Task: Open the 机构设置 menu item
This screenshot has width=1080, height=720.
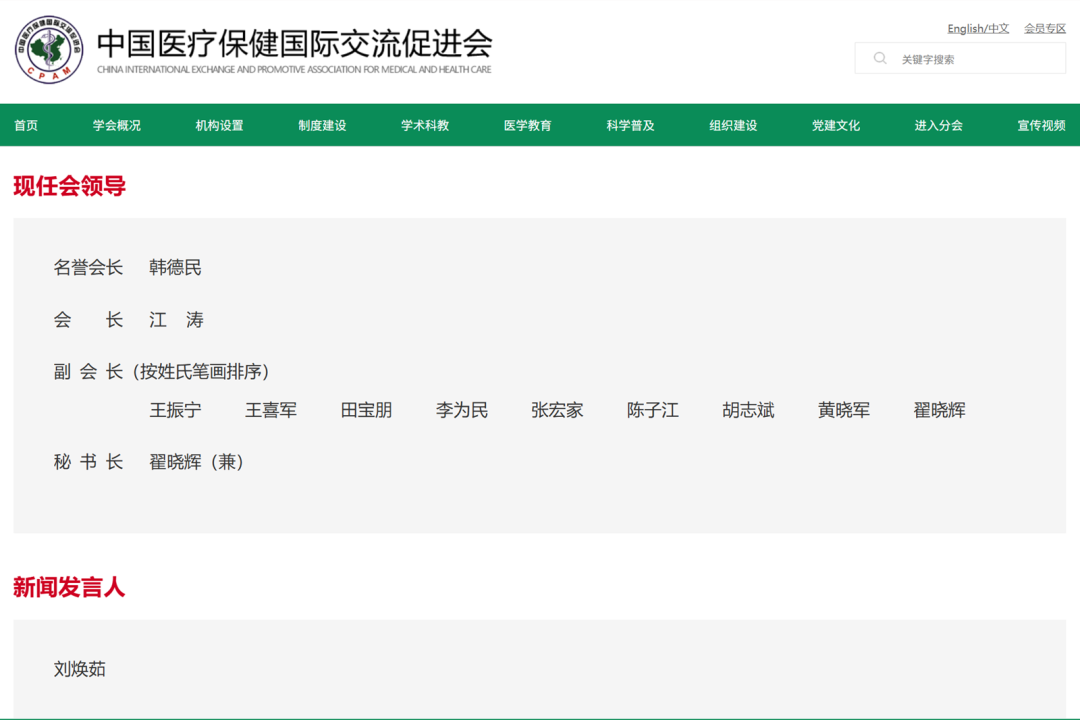Action: 219,125
